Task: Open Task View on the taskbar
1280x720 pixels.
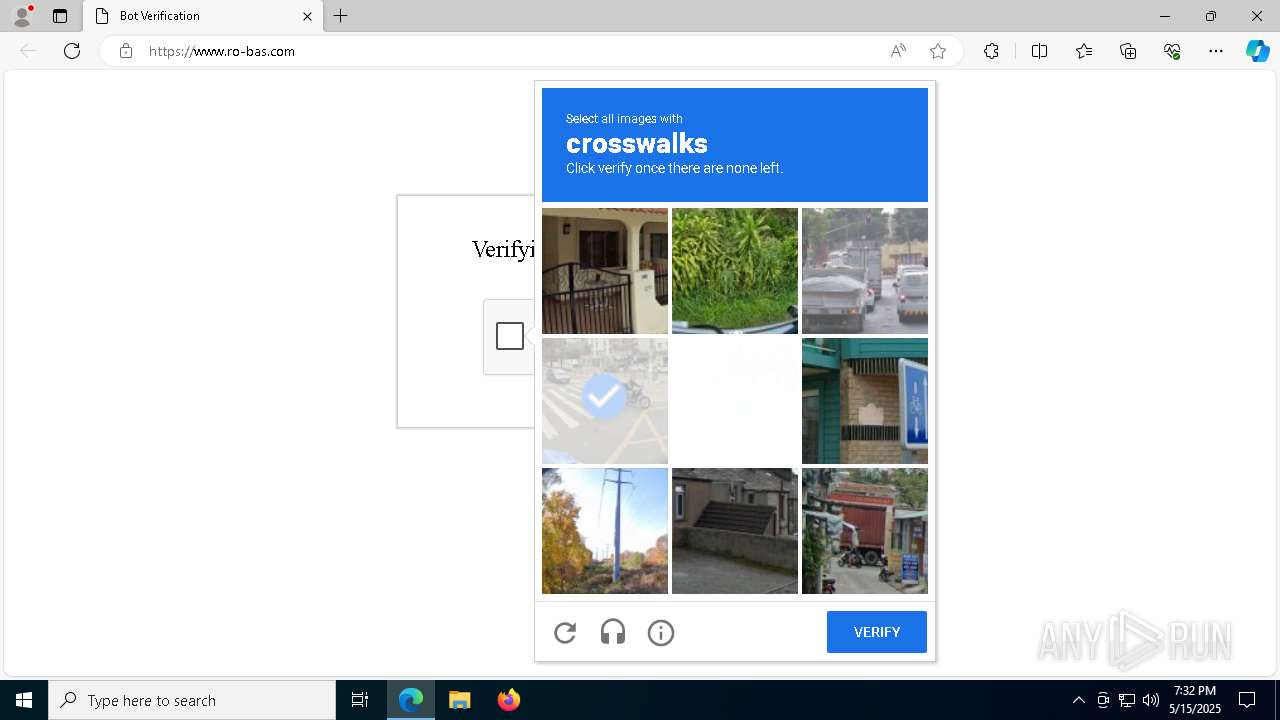Action: 360,700
